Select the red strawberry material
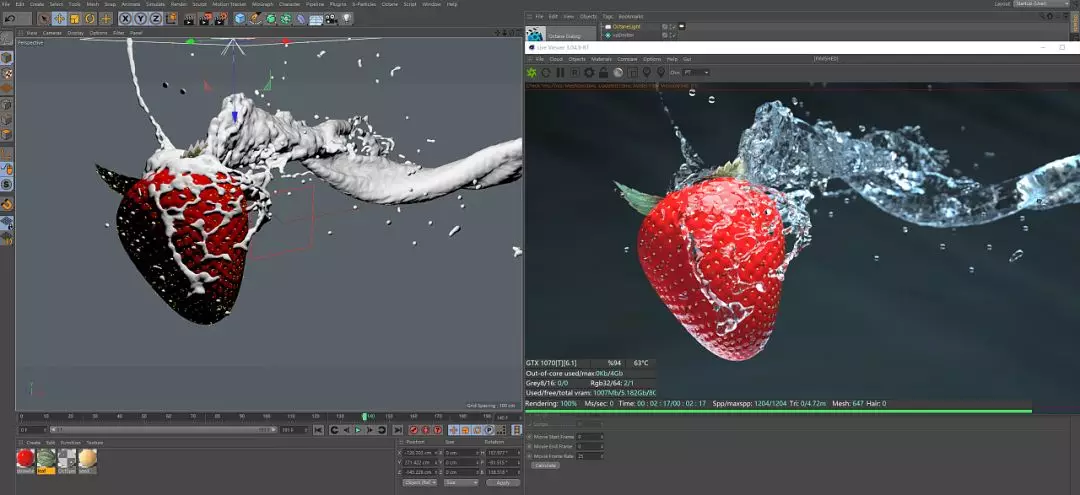 pos(25,459)
